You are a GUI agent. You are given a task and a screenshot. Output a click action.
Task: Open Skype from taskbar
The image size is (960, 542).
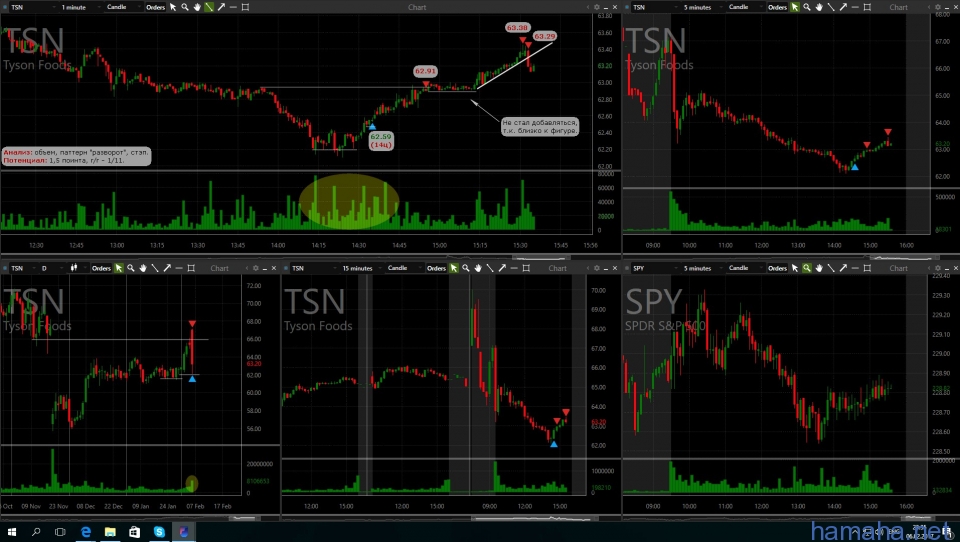[x=159, y=532]
